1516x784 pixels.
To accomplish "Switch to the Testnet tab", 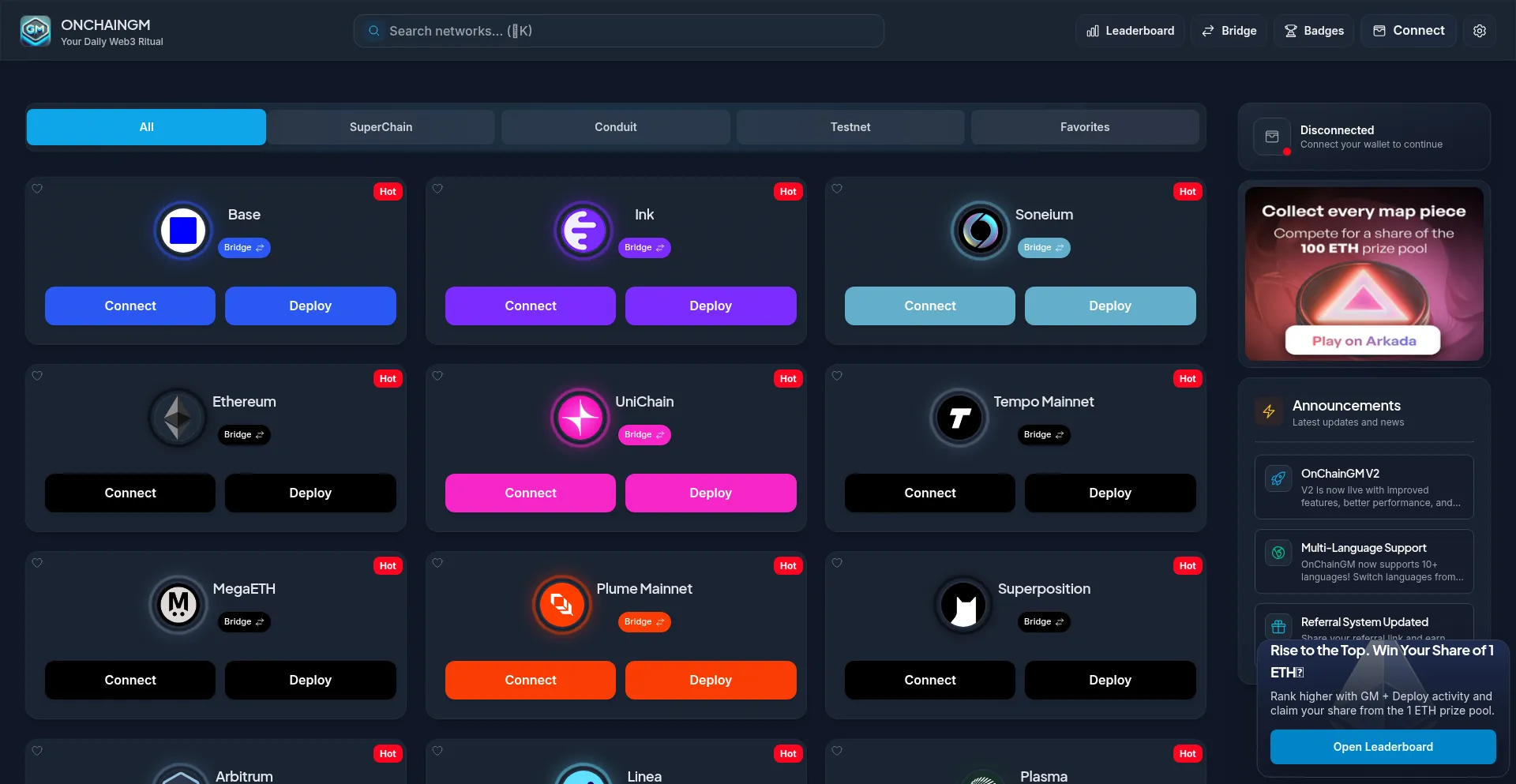I will [850, 127].
